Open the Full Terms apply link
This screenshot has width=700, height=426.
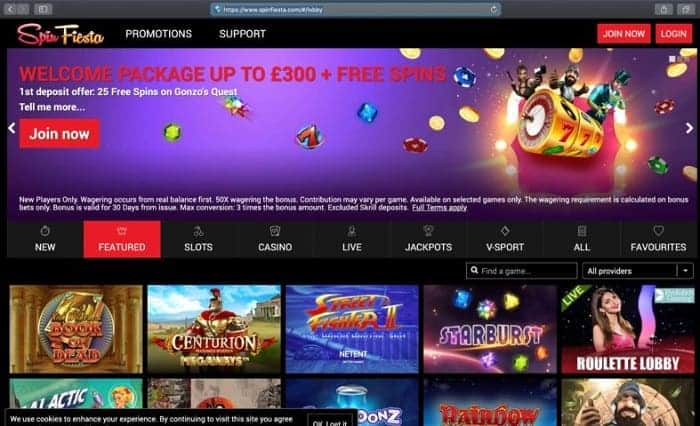[439, 208]
